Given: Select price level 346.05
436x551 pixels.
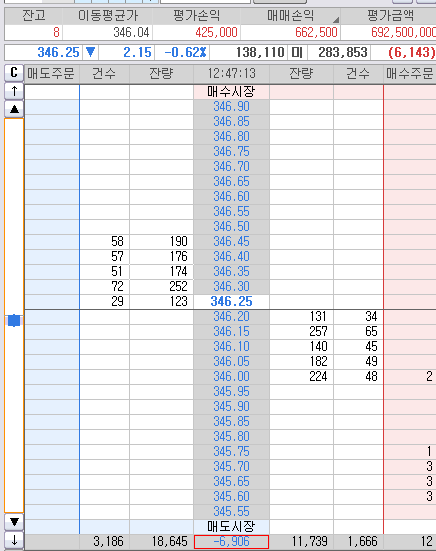Looking at the screenshot, I should [231, 362].
